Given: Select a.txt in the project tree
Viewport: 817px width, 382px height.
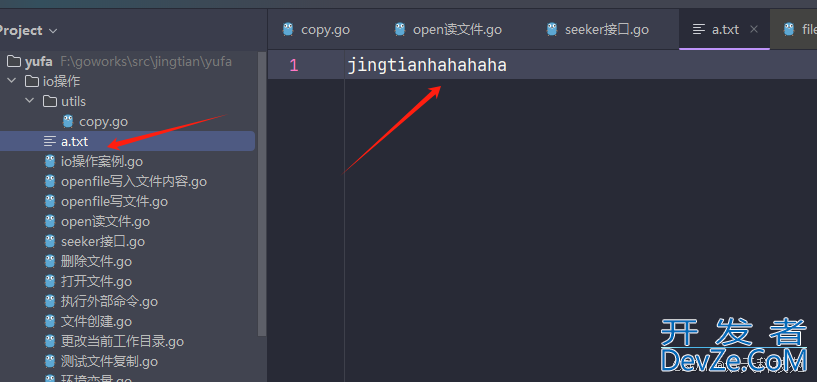Looking at the screenshot, I should 75,141.
